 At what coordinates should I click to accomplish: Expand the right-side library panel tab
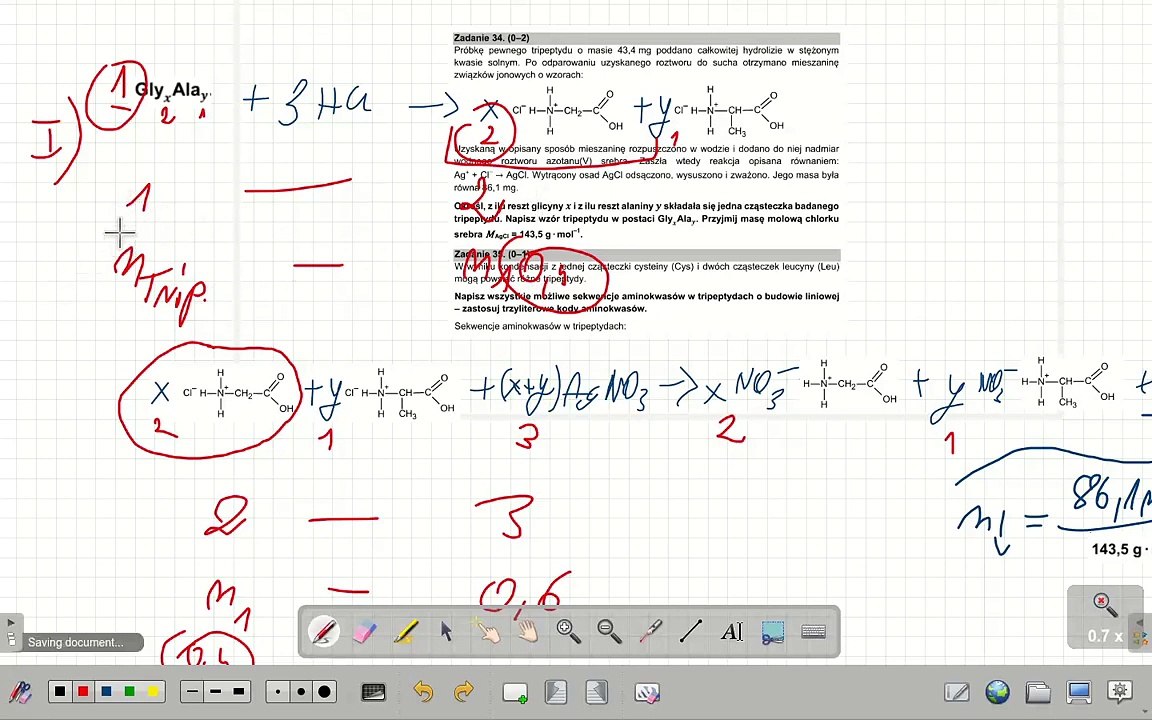coord(1142,631)
